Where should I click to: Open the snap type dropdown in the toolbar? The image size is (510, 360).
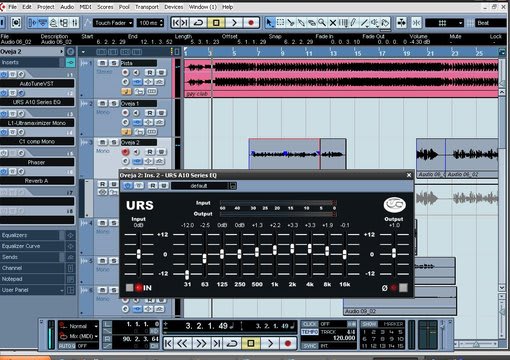pos(444,23)
